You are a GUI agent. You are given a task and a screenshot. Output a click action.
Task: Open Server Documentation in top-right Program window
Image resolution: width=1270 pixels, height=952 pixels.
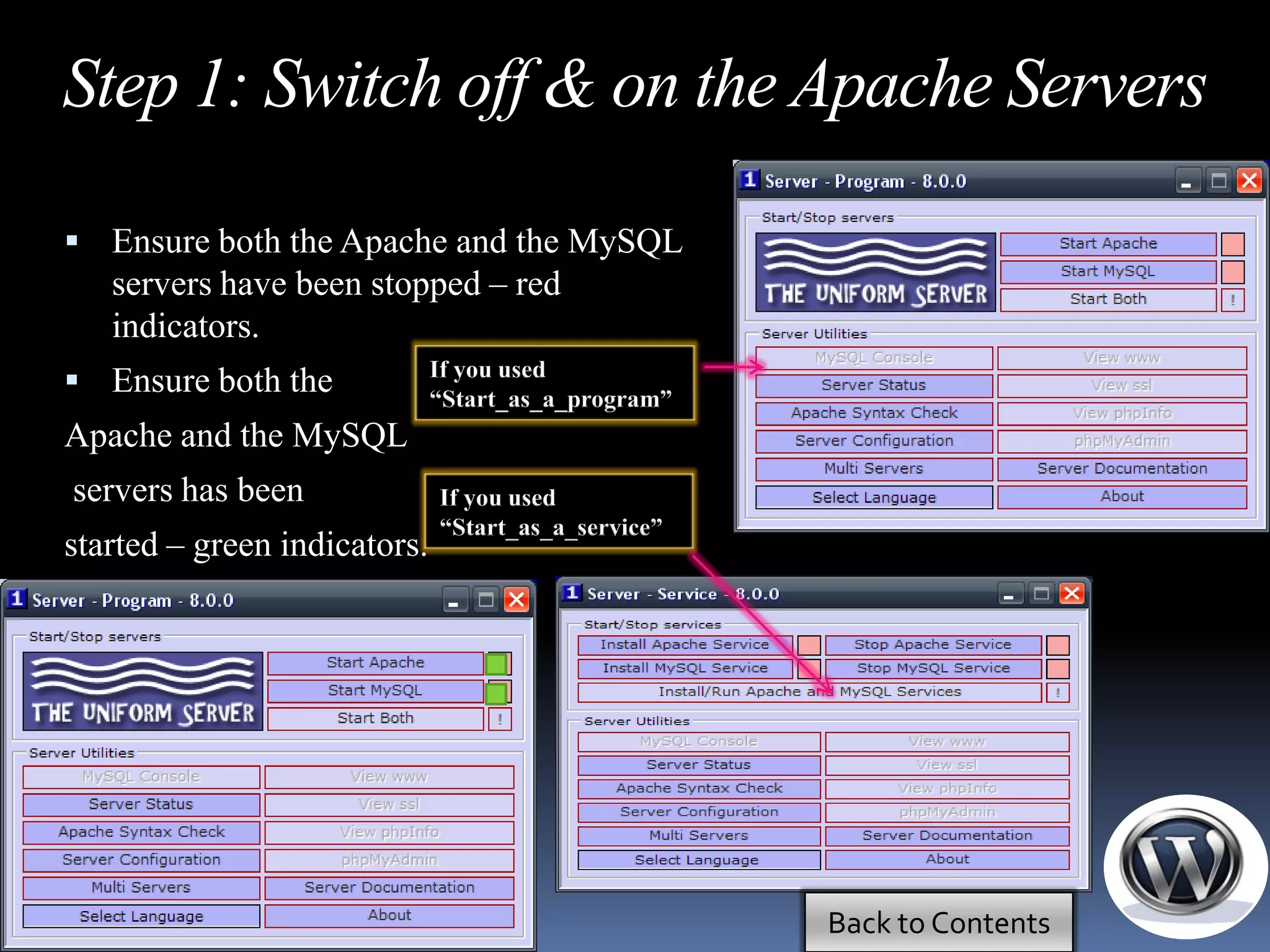click(x=1122, y=469)
